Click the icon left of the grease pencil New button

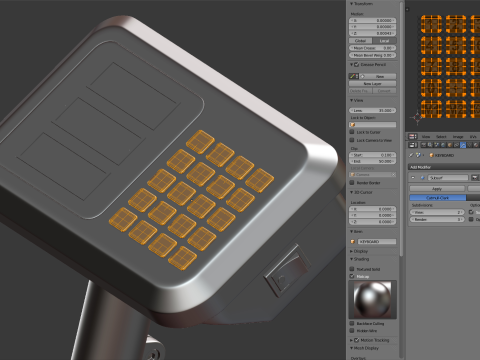click(361, 76)
